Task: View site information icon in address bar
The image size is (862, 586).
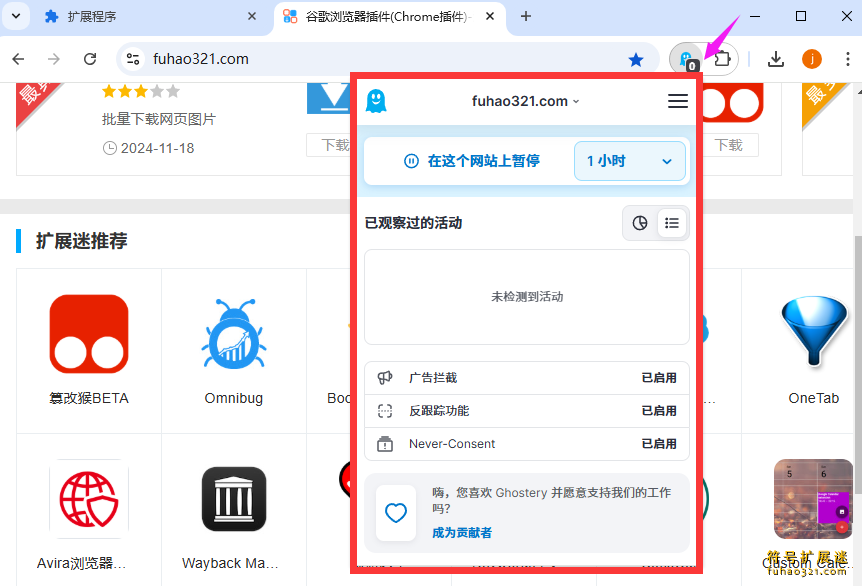Action: [x=132, y=59]
